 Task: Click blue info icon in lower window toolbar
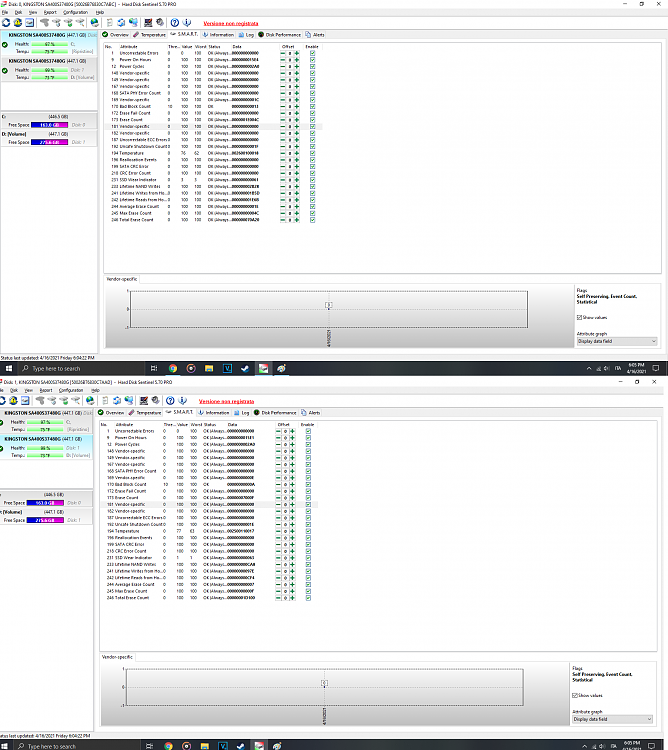tap(182, 400)
